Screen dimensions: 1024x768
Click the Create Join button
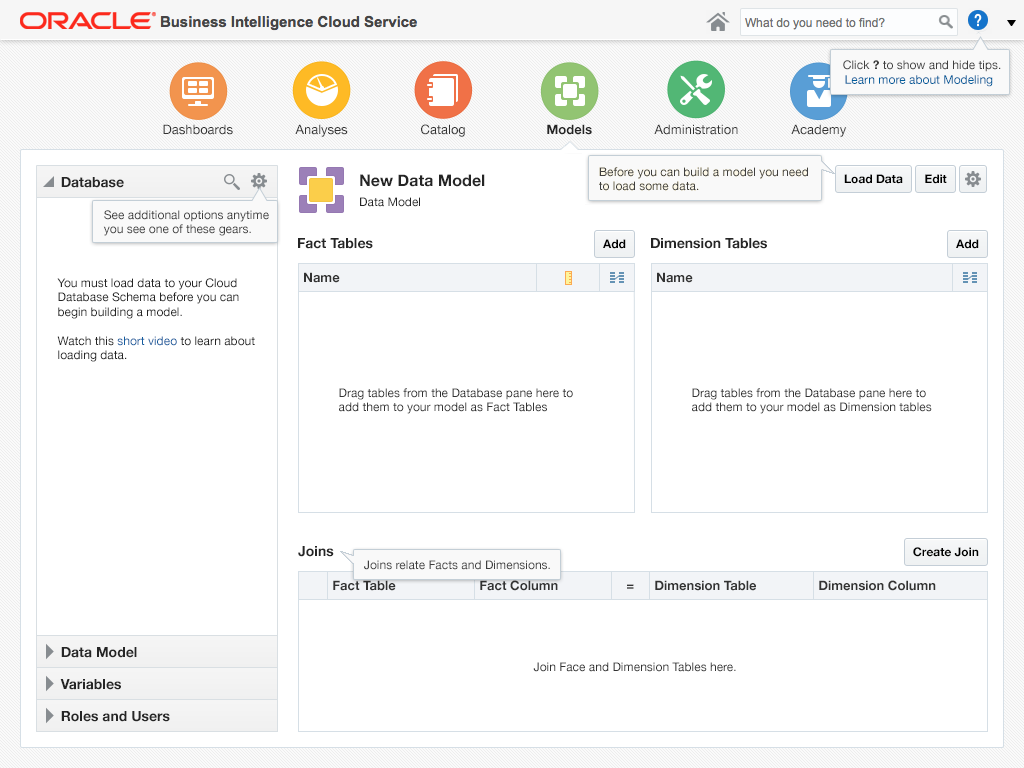945,552
